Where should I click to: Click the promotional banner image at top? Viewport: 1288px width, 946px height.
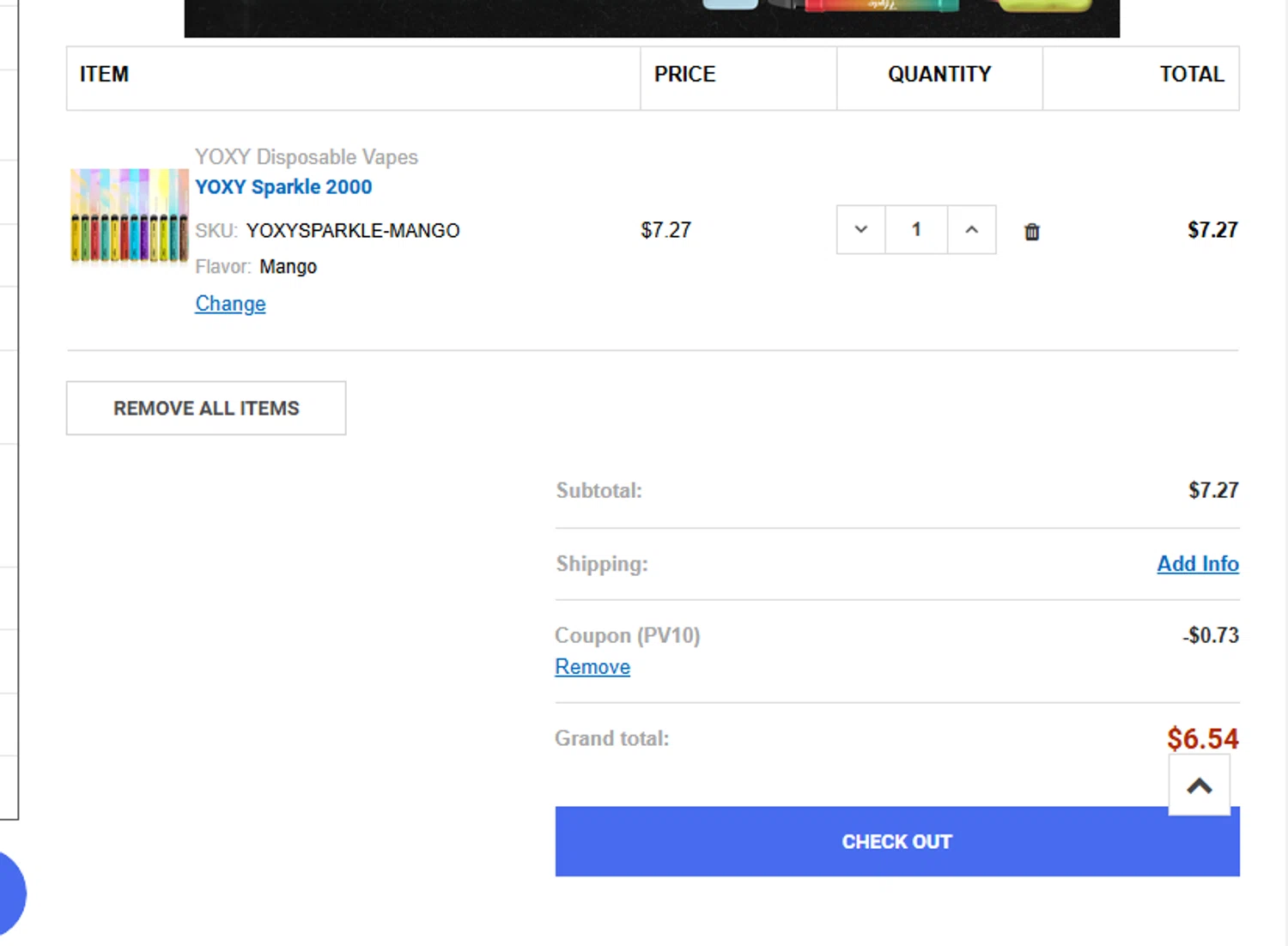pos(652,18)
